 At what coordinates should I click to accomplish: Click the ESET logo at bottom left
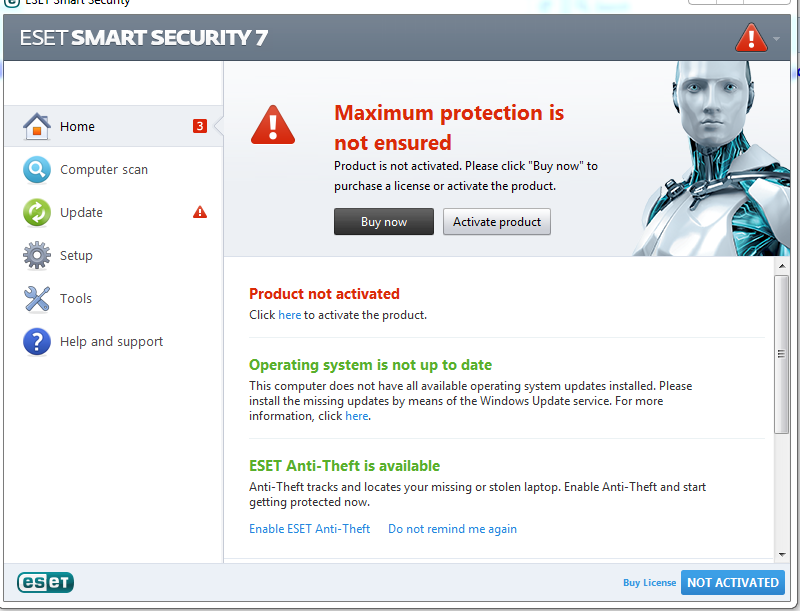pos(45,582)
